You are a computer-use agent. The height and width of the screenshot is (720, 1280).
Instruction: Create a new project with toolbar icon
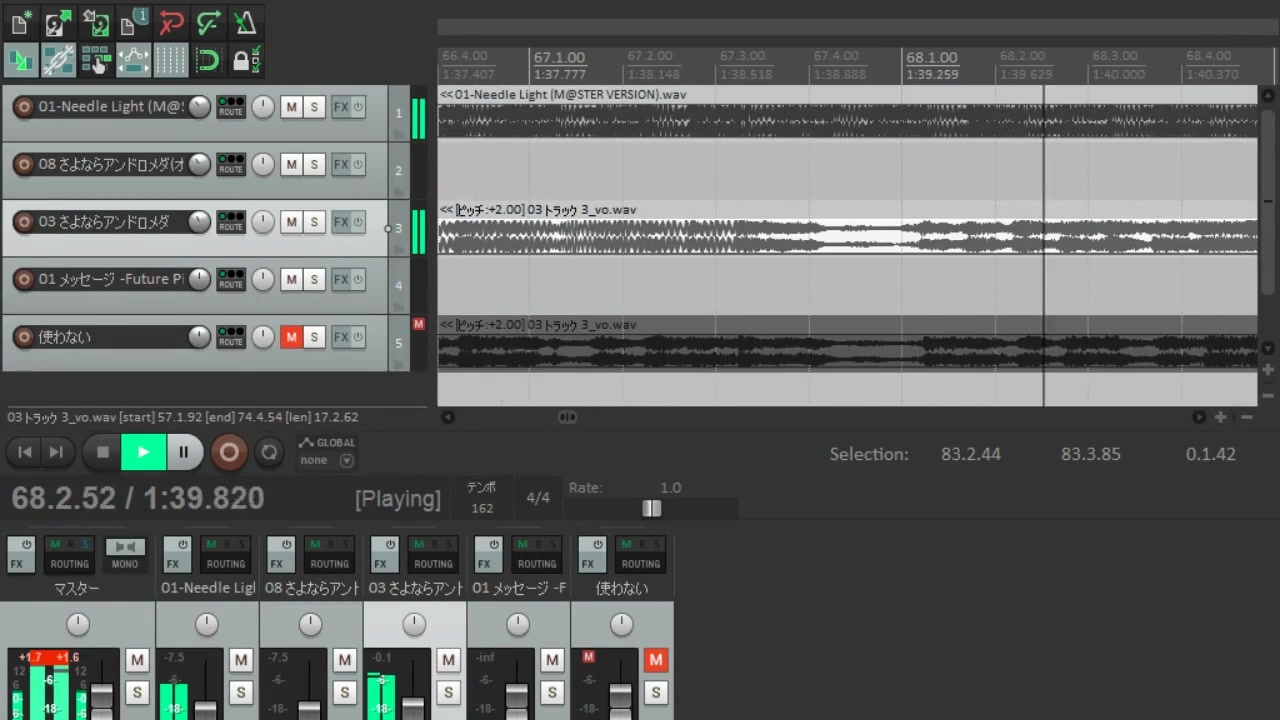21,21
